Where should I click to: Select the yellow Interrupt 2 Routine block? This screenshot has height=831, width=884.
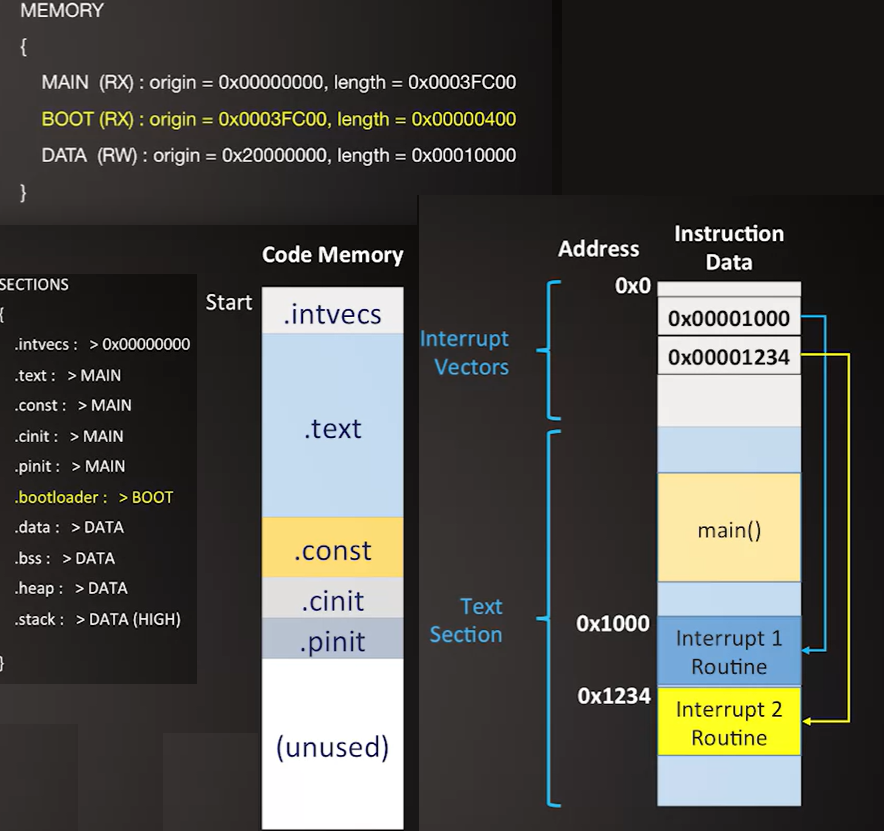[729, 722]
